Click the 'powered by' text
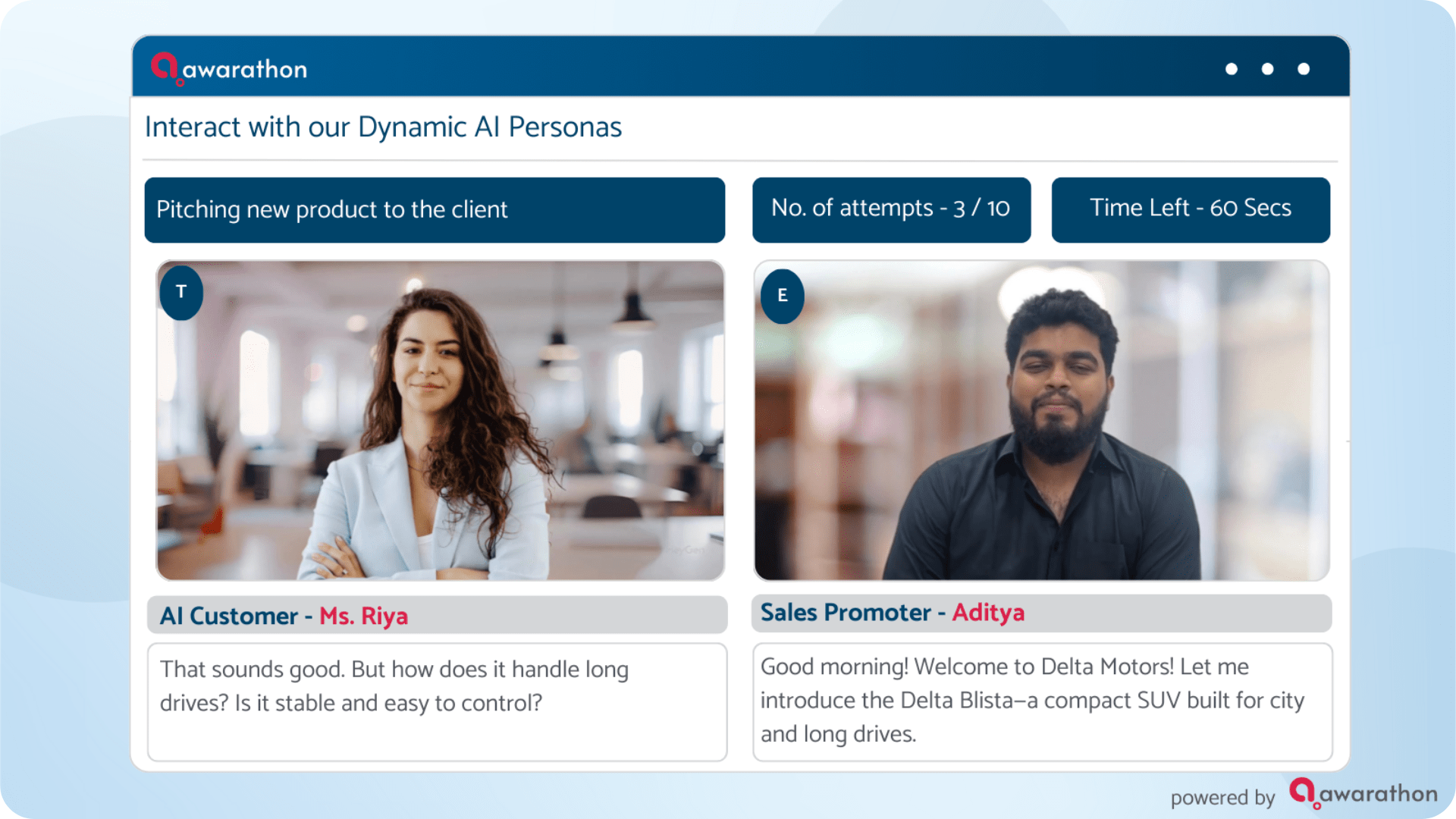Screen dimensions: 1456x819 coord(1222,798)
